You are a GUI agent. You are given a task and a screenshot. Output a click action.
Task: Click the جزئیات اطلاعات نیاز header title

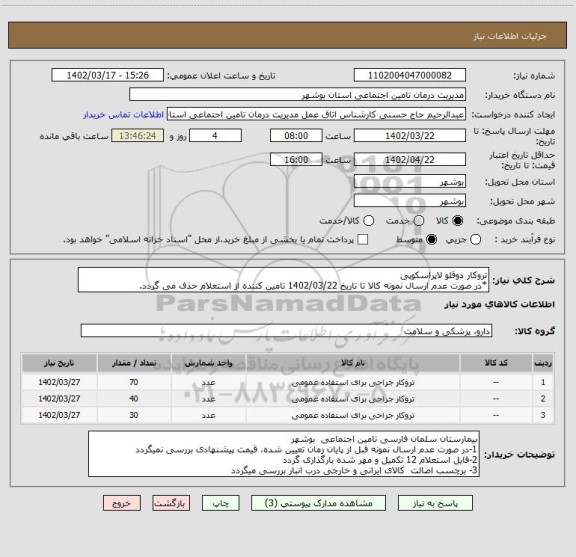point(510,36)
